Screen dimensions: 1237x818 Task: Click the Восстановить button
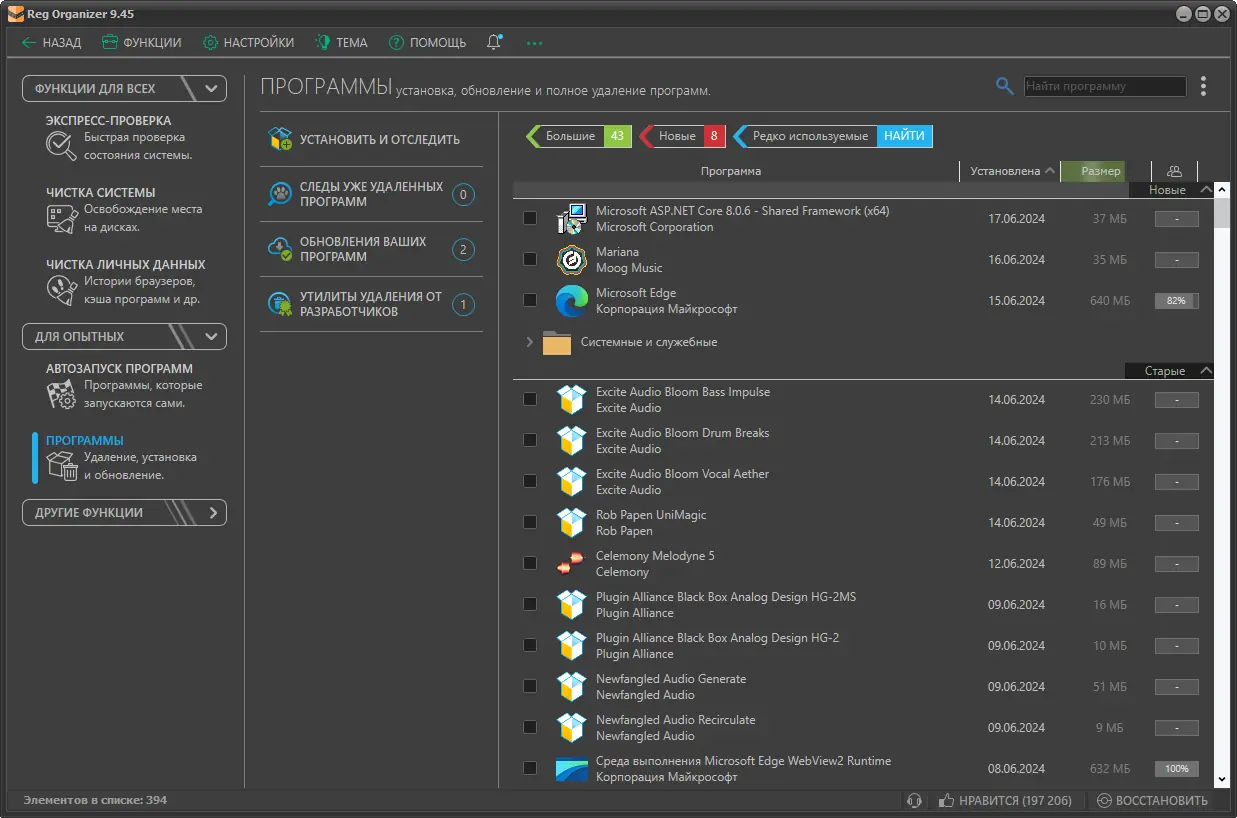click(x=1152, y=800)
